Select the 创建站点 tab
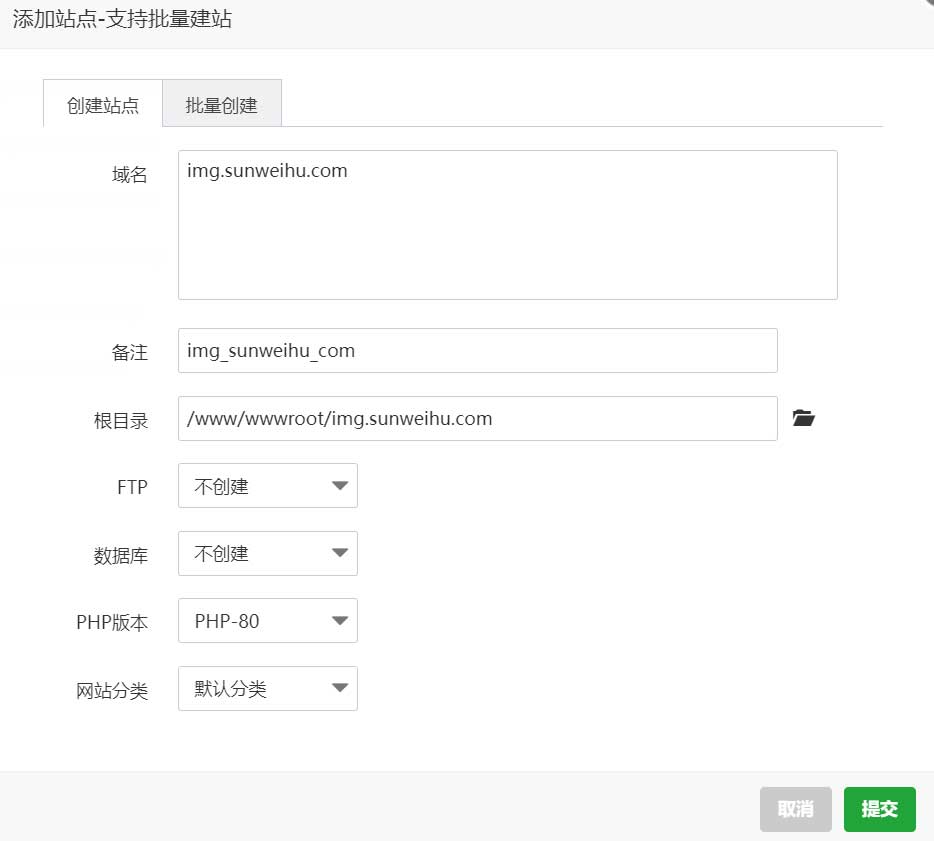Screen dimensions: 934x841 coord(102,104)
